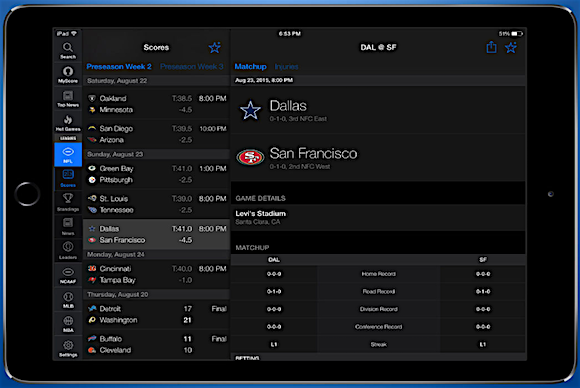The image size is (580, 388).
Task: Open Settings gear in sidebar
Action: point(68,348)
